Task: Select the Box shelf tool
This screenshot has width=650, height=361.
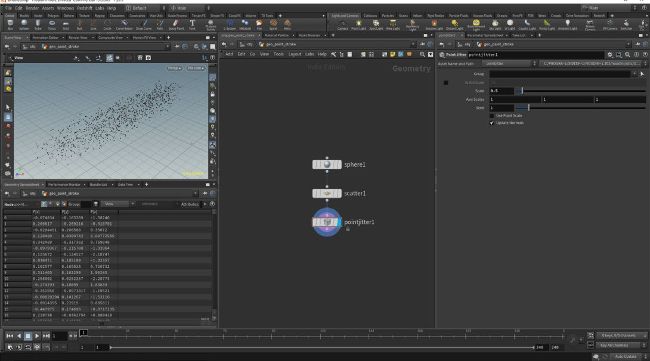Action: pos(10,24)
